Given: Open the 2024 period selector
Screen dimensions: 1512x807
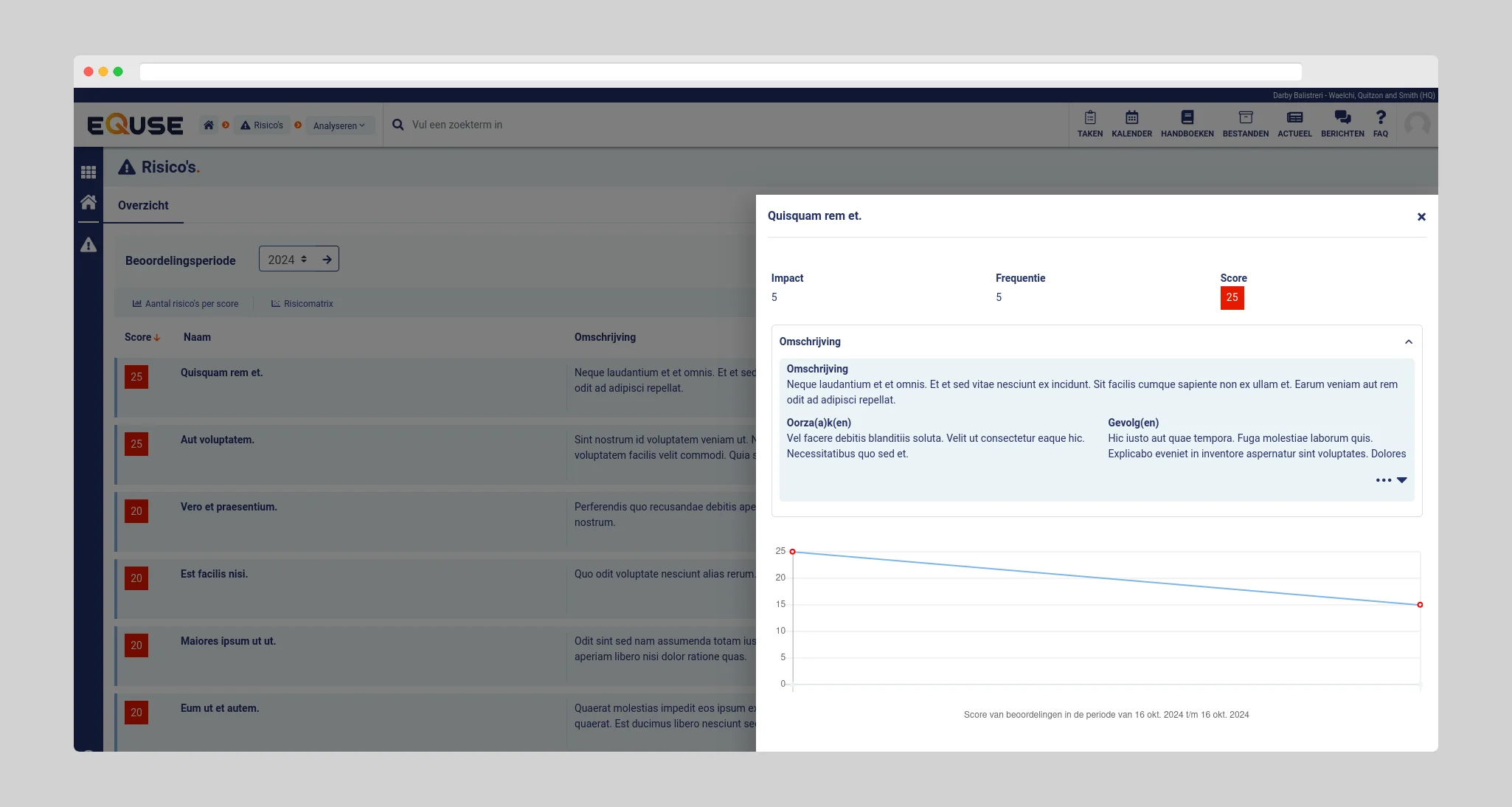Looking at the screenshot, I should (x=288, y=259).
